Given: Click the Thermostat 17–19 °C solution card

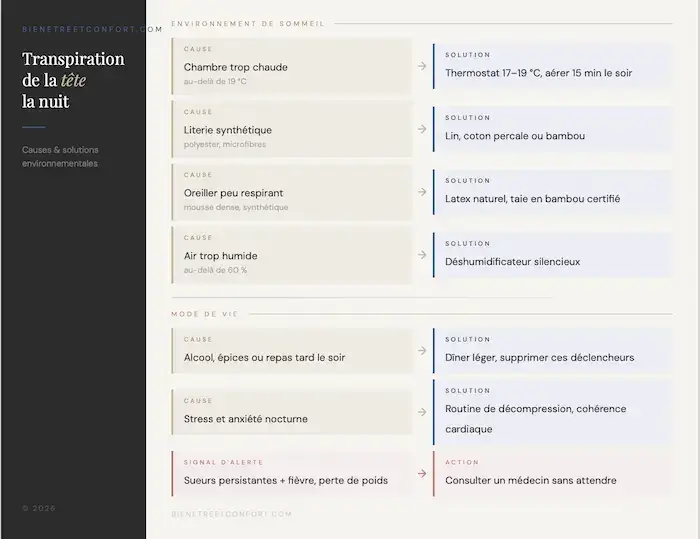Looking at the screenshot, I should tap(552, 66).
